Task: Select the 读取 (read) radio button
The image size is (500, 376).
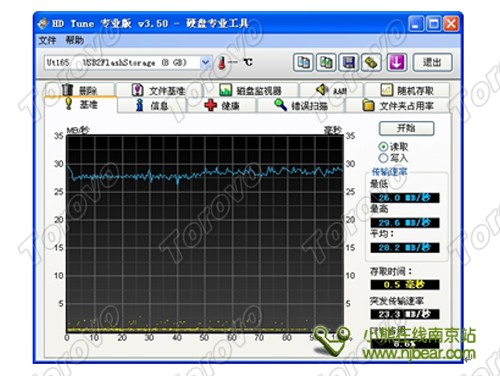Action: [x=383, y=147]
